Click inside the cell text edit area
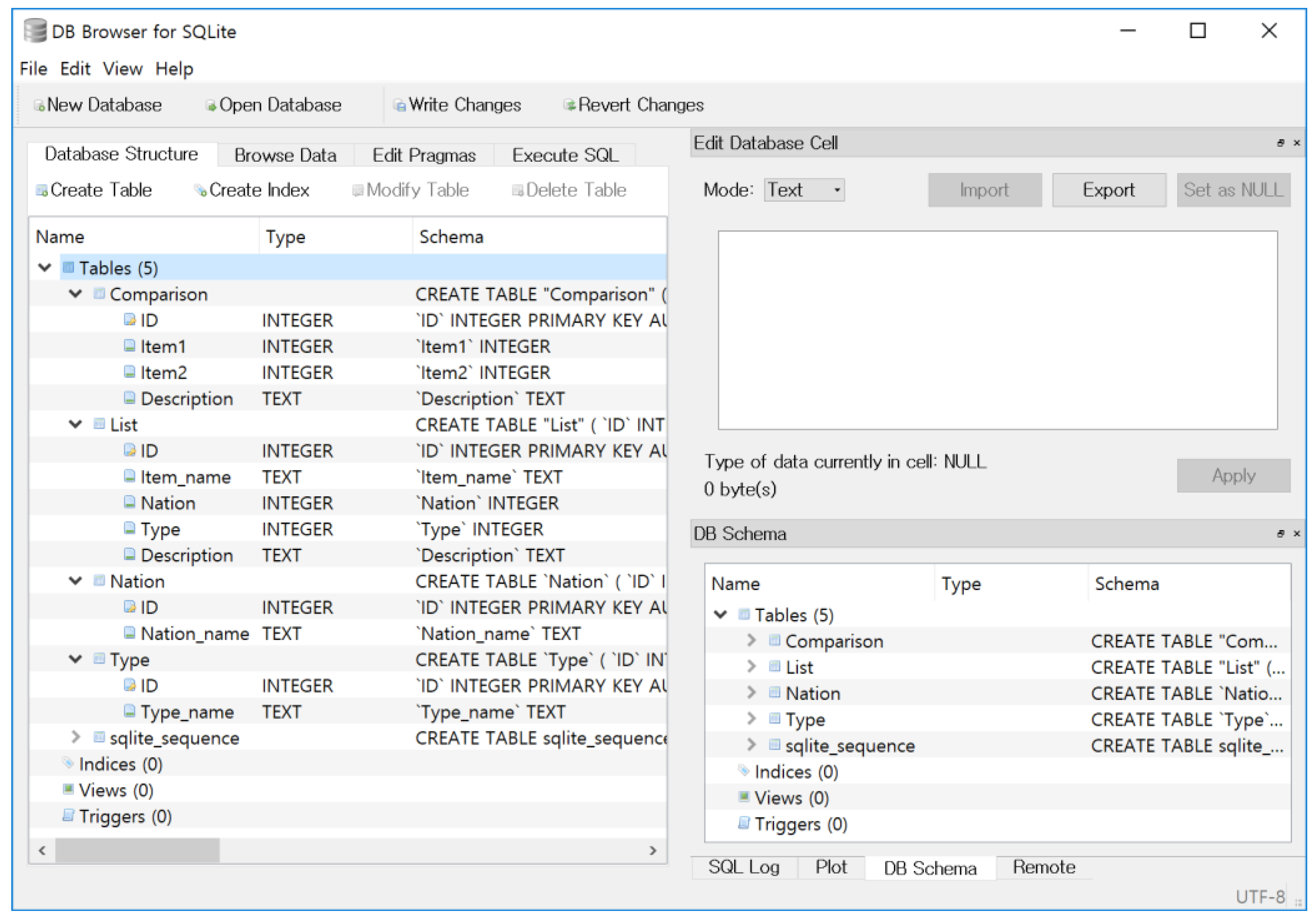Screen dimensions: 1316x923 [x=998, y=331]
